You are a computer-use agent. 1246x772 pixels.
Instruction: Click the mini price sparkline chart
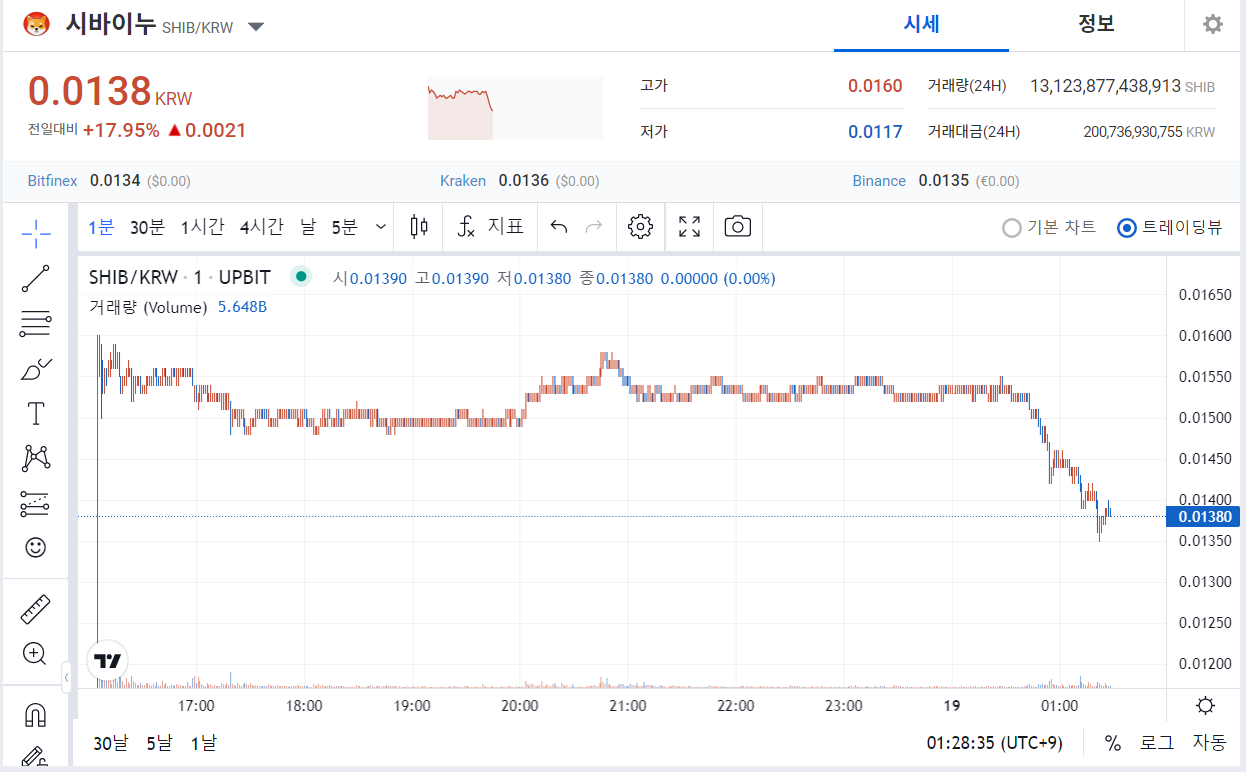515,108
